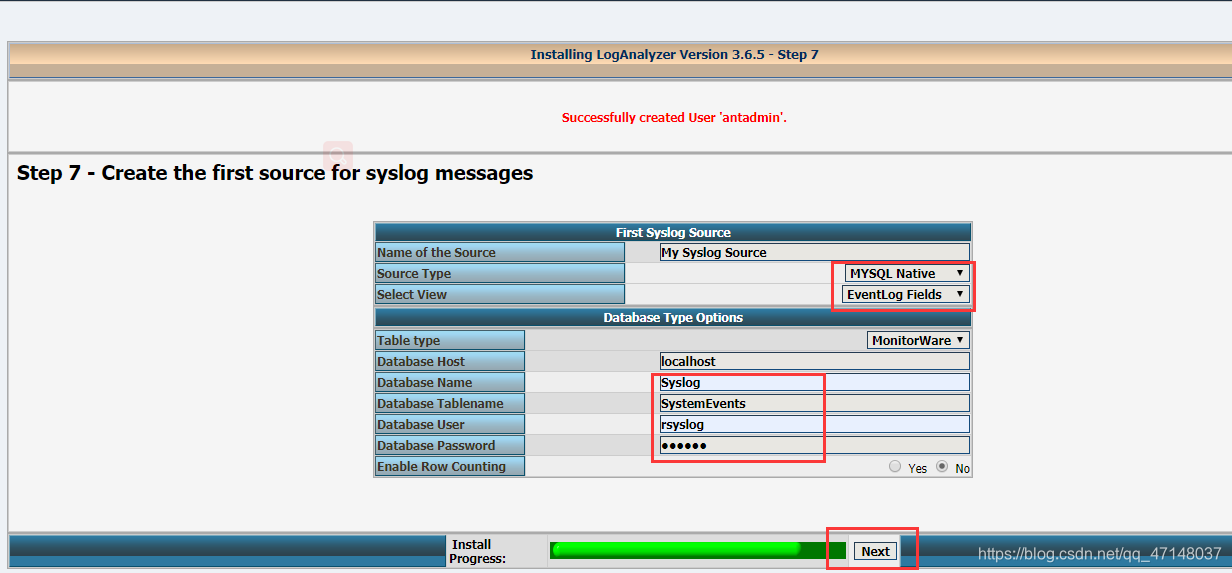
Task: Click the 'Database Type Options' section header
Action: click(673, 317)
